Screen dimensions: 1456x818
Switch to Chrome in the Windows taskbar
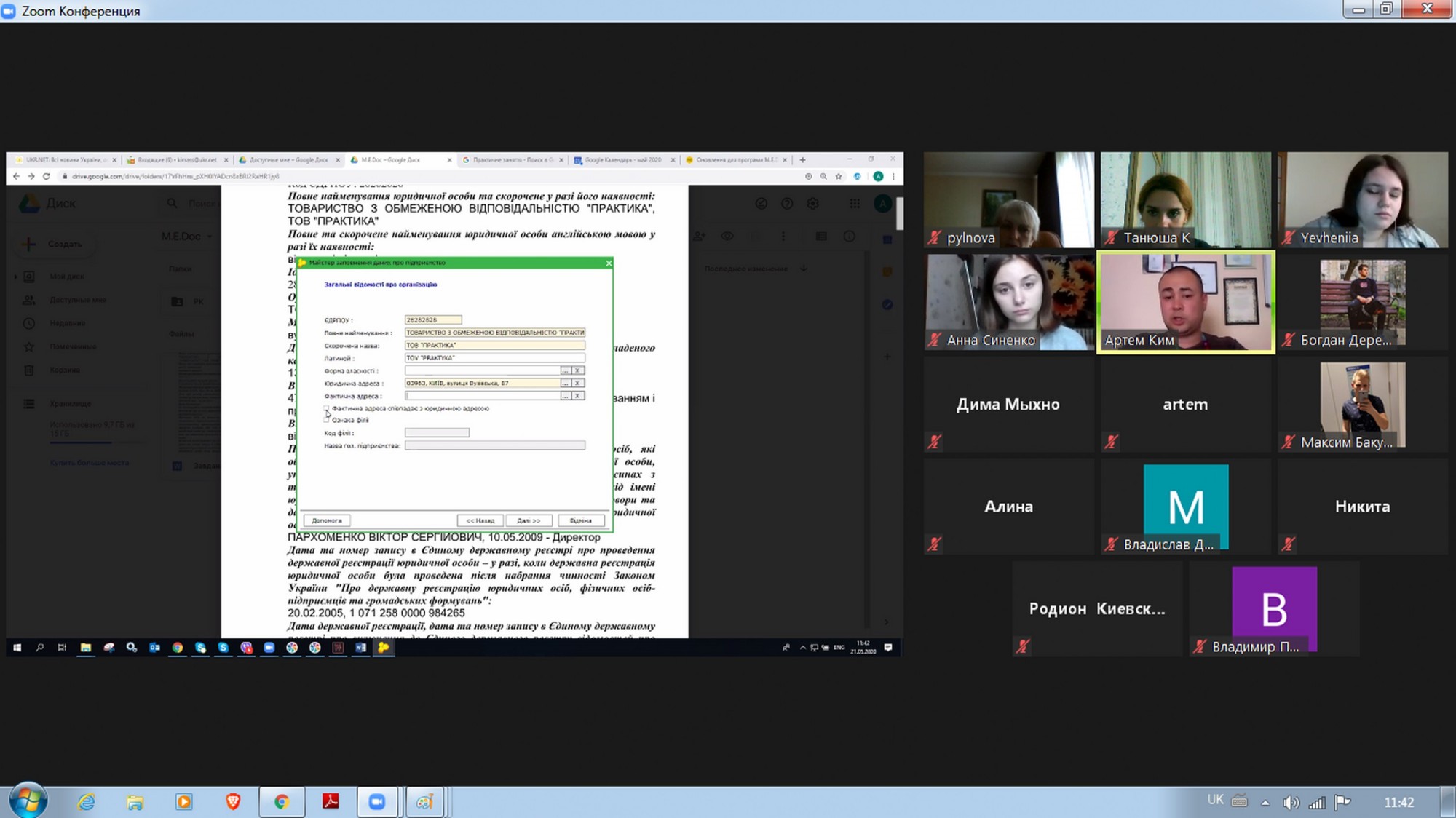tap(282, 801)
